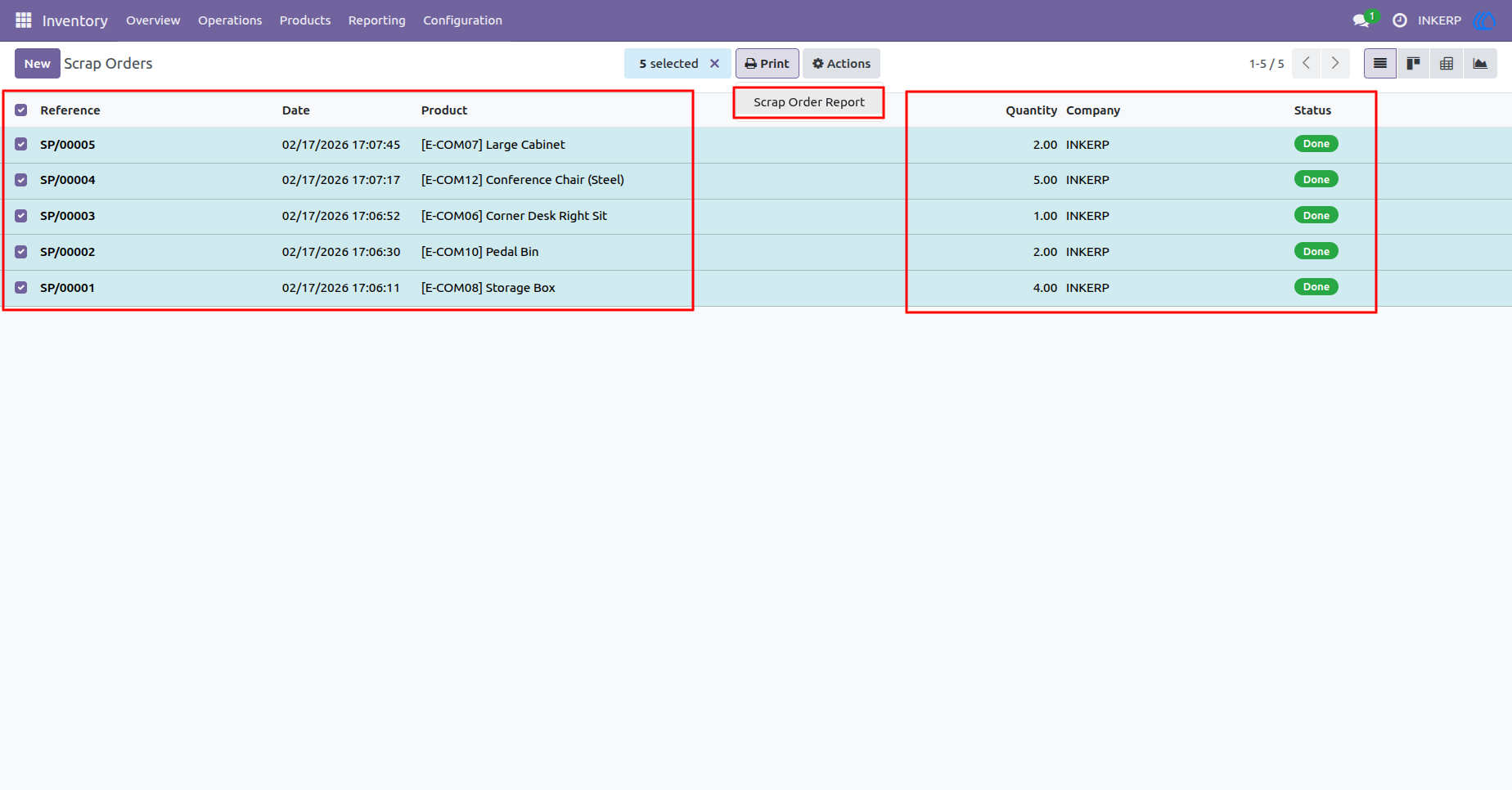
Task: Open the Reporting menu
Action: 377,20
